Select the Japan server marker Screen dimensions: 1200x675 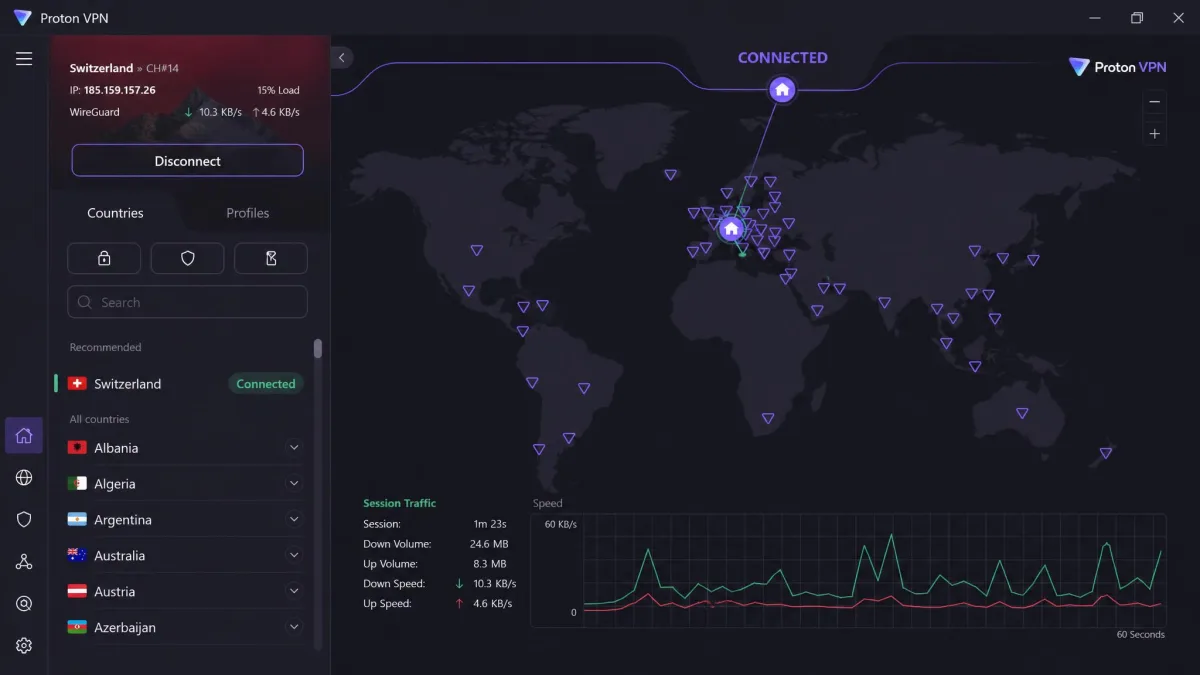pos(1033,260)
